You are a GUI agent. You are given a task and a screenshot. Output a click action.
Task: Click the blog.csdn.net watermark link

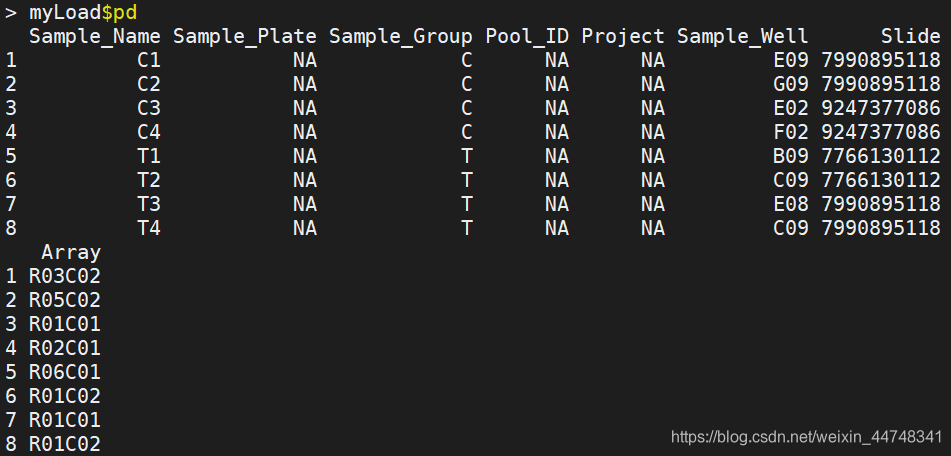(806, 438)
